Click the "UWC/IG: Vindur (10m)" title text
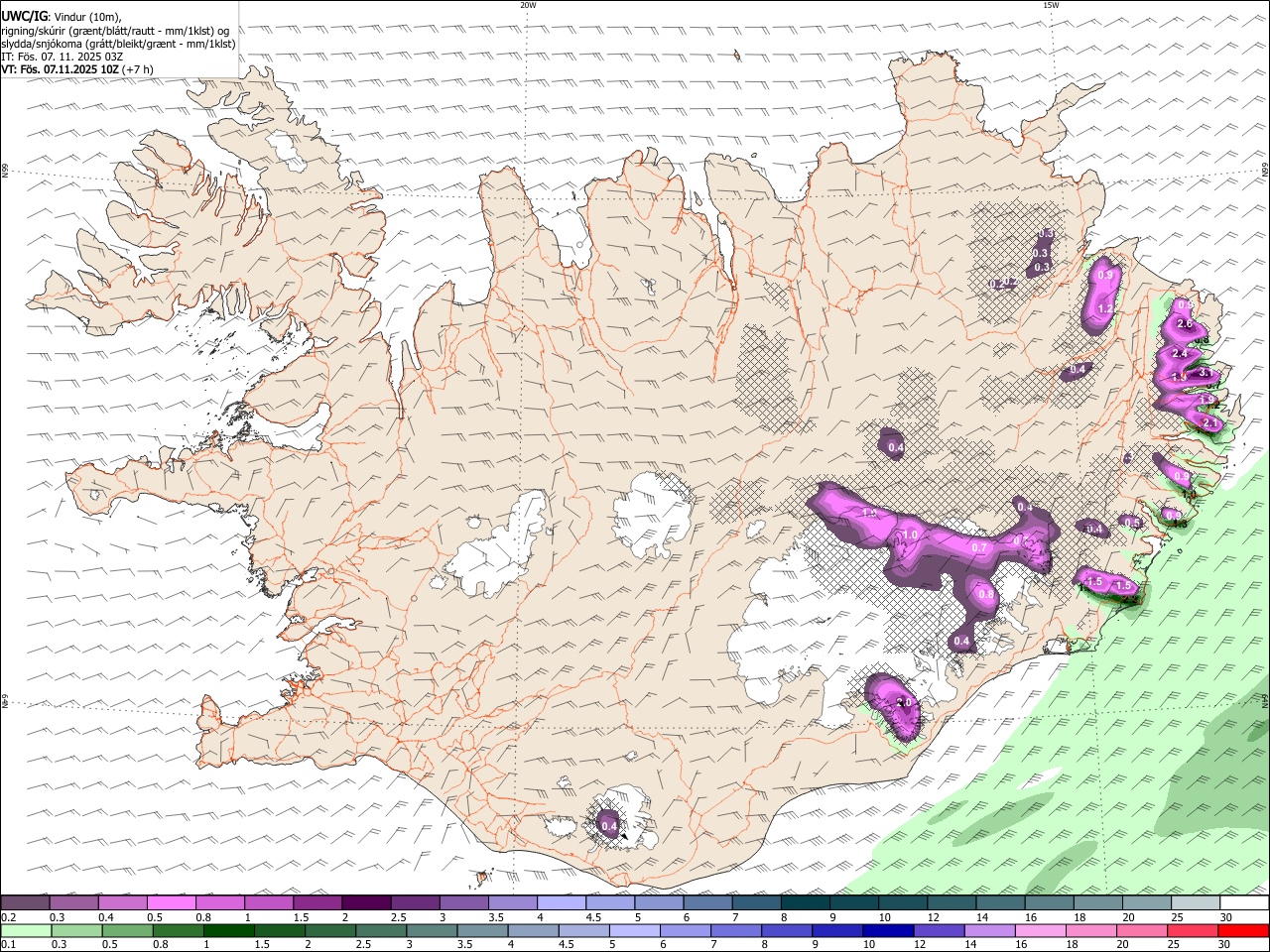1270x952 pixels. 61,16
